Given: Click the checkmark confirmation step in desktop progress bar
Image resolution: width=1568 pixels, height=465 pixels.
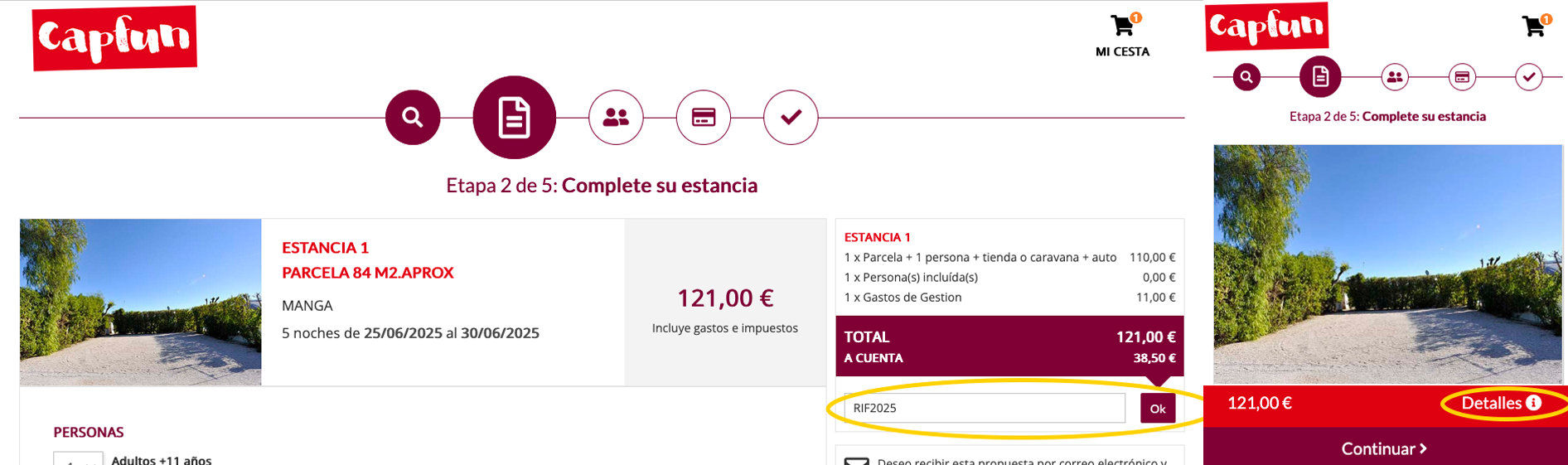Looking at the screenshot, I should tap(791, 117).
